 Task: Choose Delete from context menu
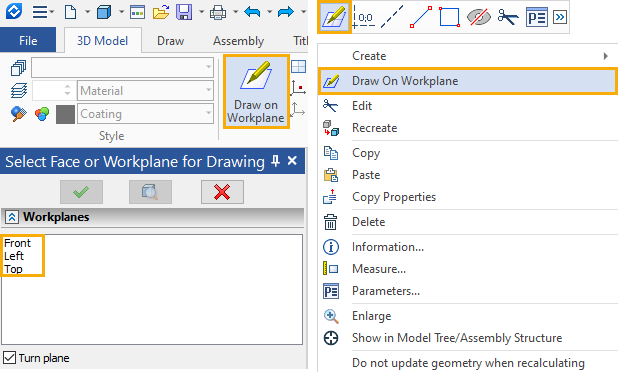pos(467,222)
